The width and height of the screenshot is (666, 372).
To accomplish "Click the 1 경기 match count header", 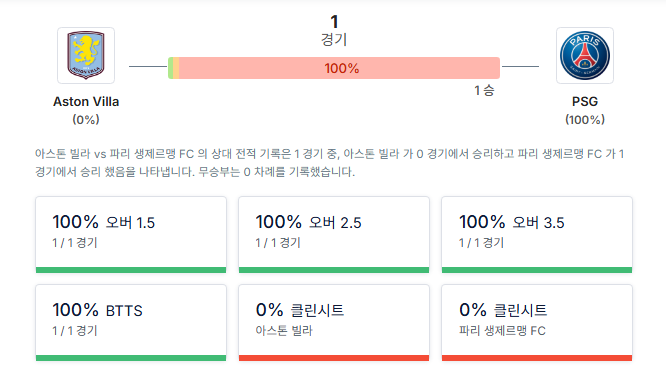I will pyautogui.click(x=334, y=31).
